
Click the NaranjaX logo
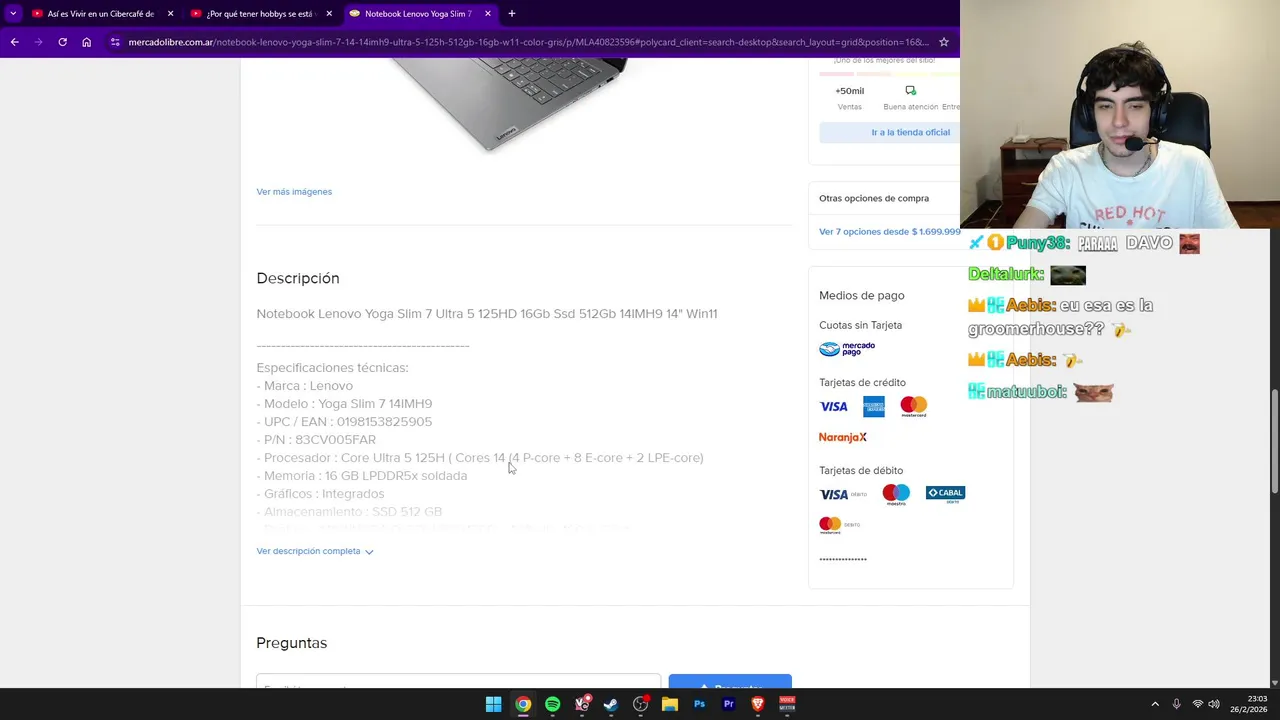coord(843,437)
